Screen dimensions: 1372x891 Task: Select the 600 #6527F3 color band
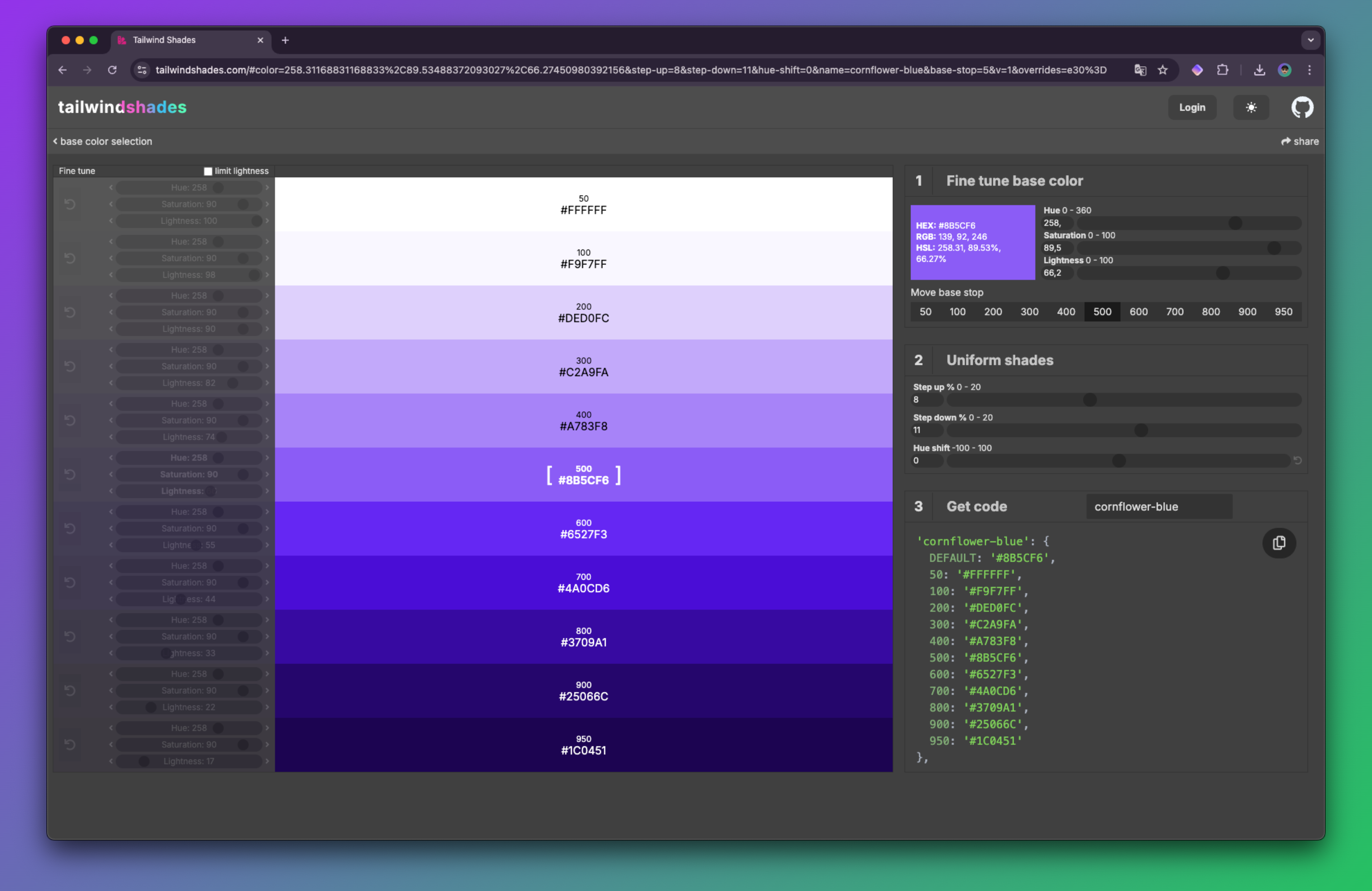583,529
